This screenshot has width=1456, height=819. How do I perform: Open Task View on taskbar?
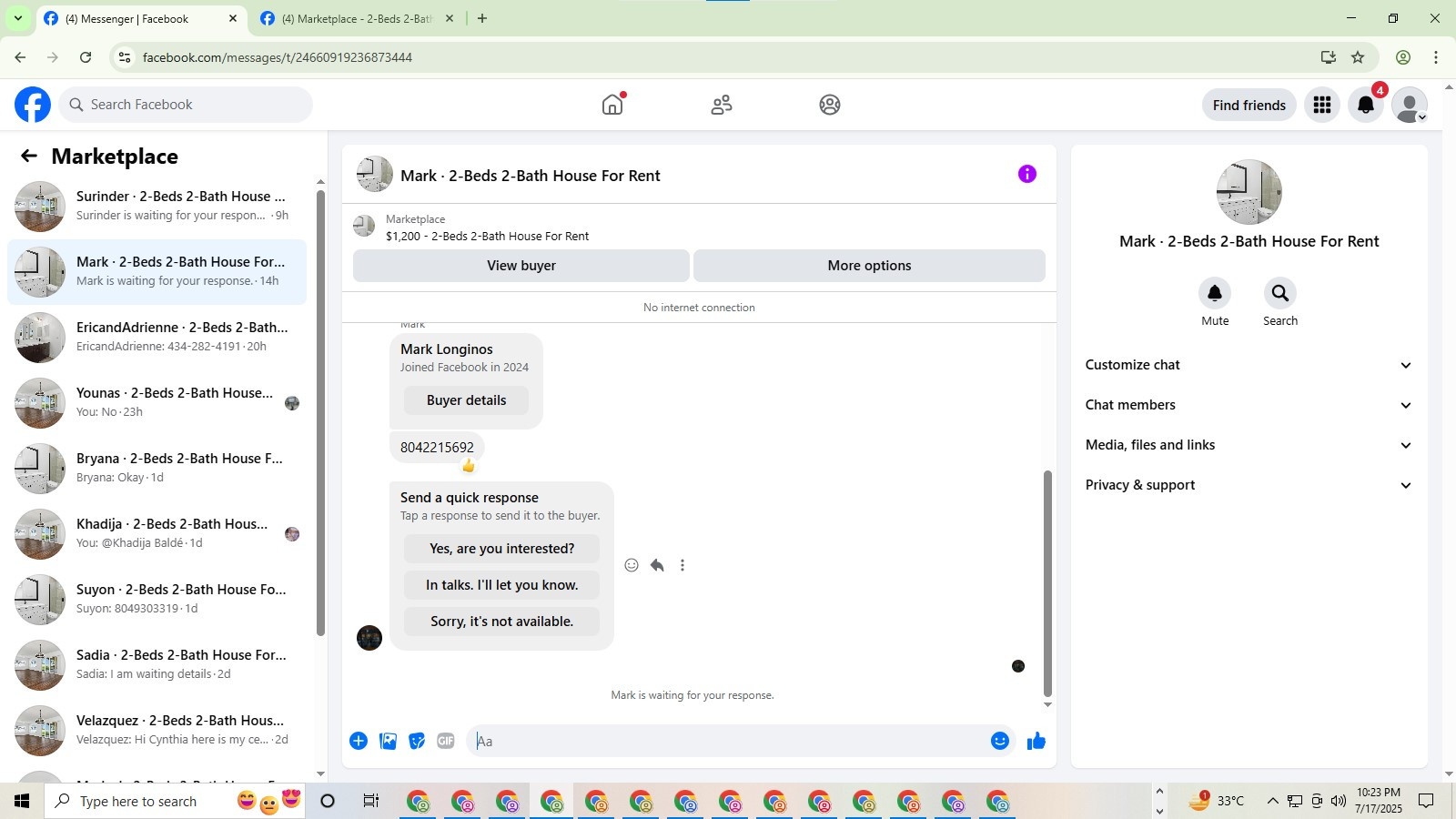371,801
